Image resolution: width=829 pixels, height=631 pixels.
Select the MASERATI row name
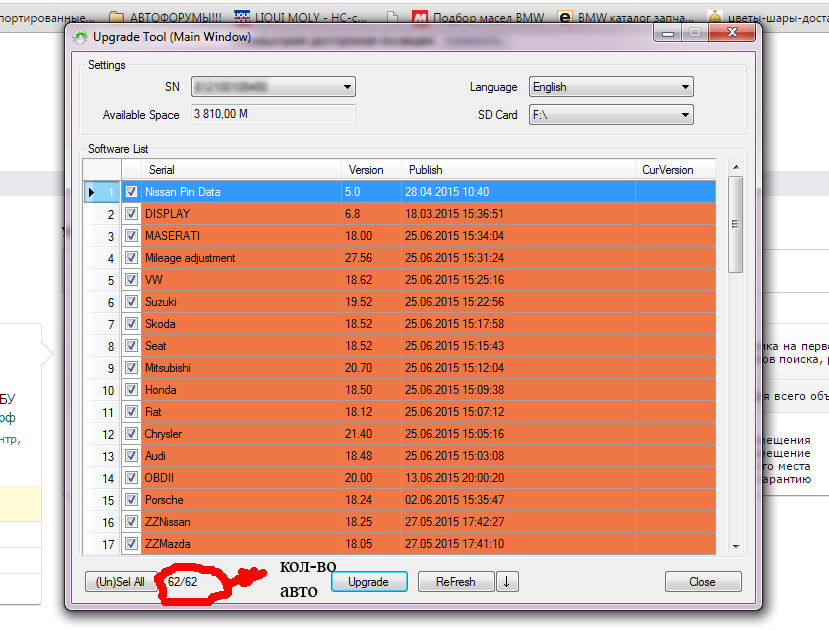(172, 236)
